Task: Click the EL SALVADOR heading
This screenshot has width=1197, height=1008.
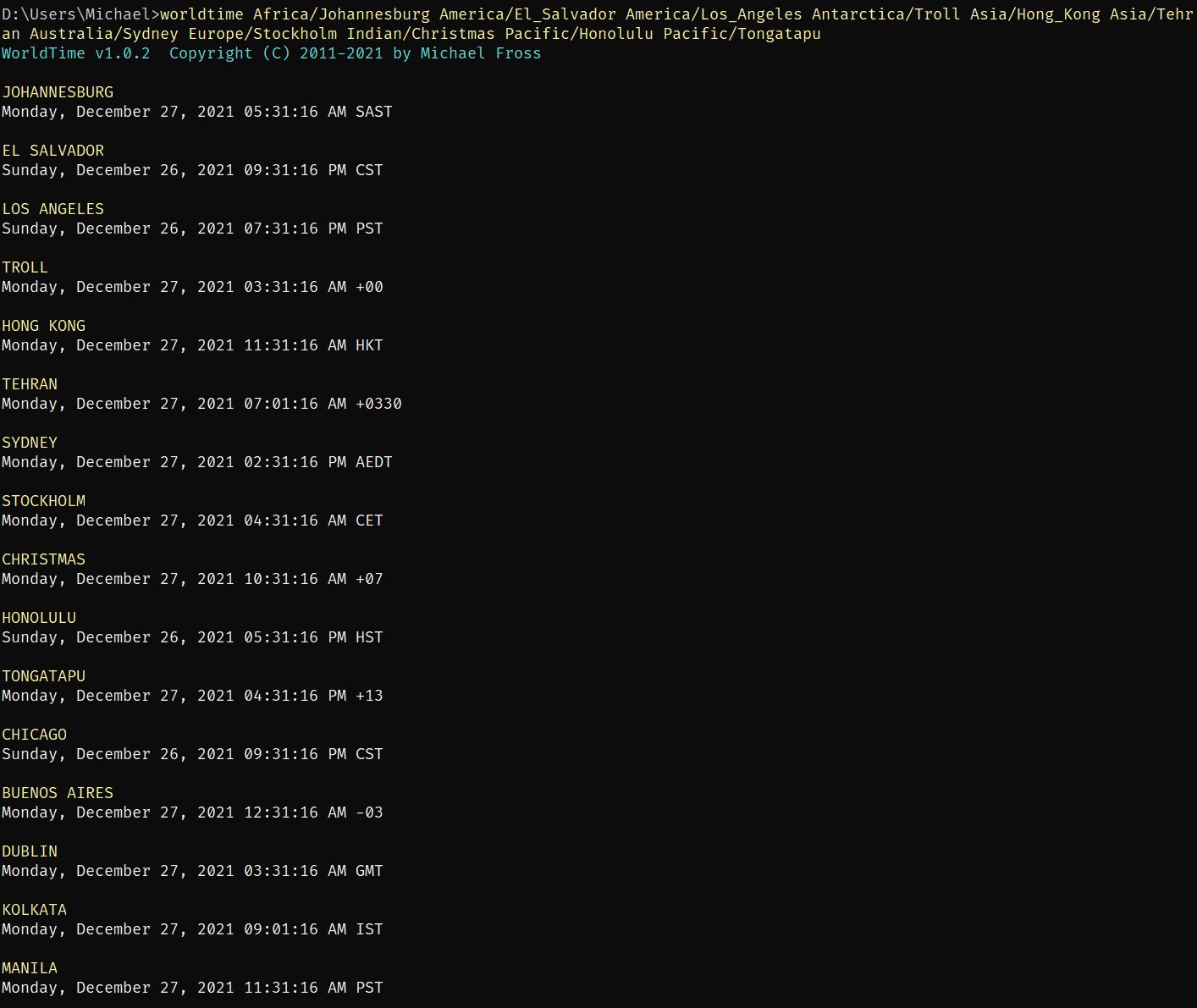Action: pos(53,151)
